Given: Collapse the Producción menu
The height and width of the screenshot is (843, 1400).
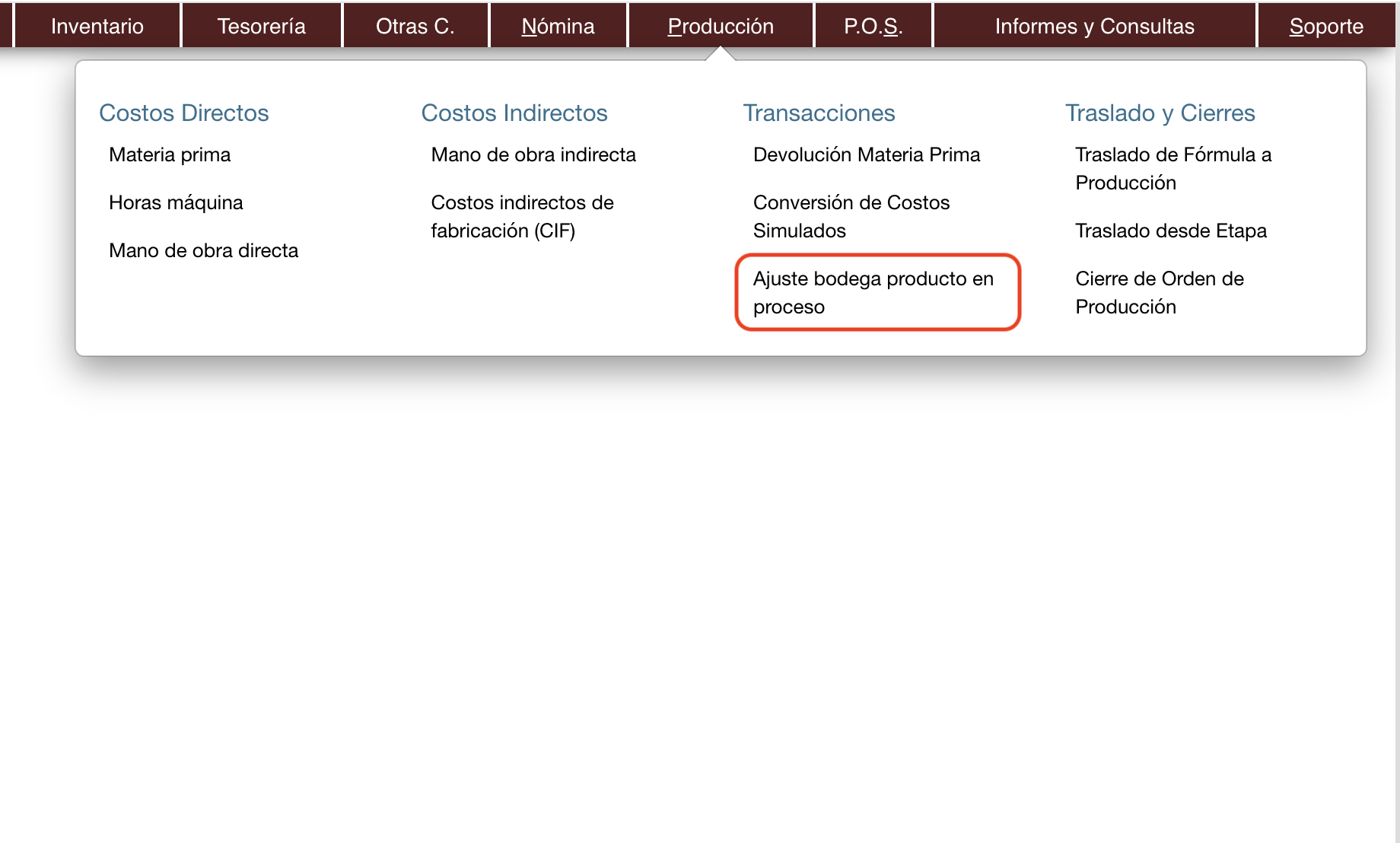Looking at the screenshot, I should pos(720,26).
